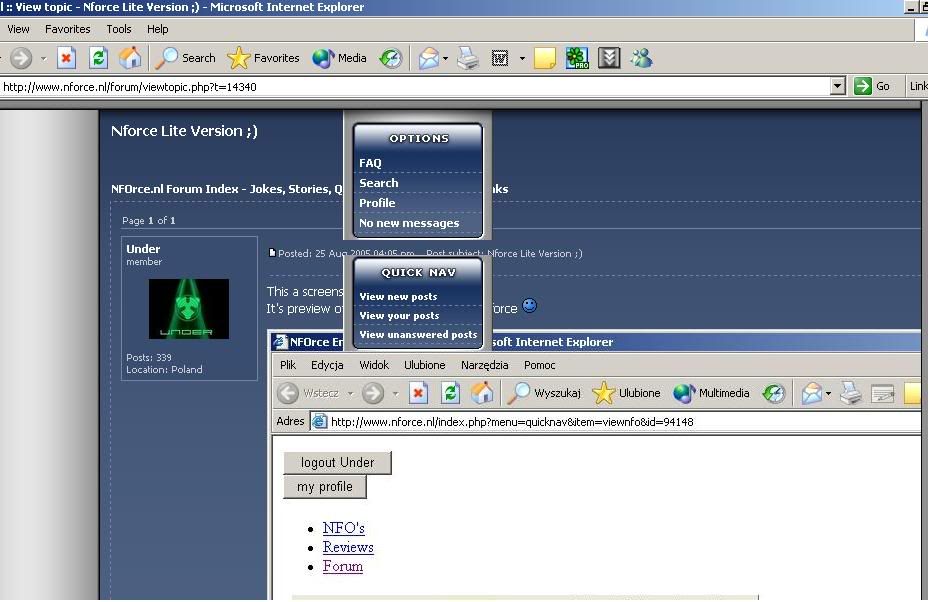
Task: Expand the Edit with Word dropdown arrow
Action: 522,59
